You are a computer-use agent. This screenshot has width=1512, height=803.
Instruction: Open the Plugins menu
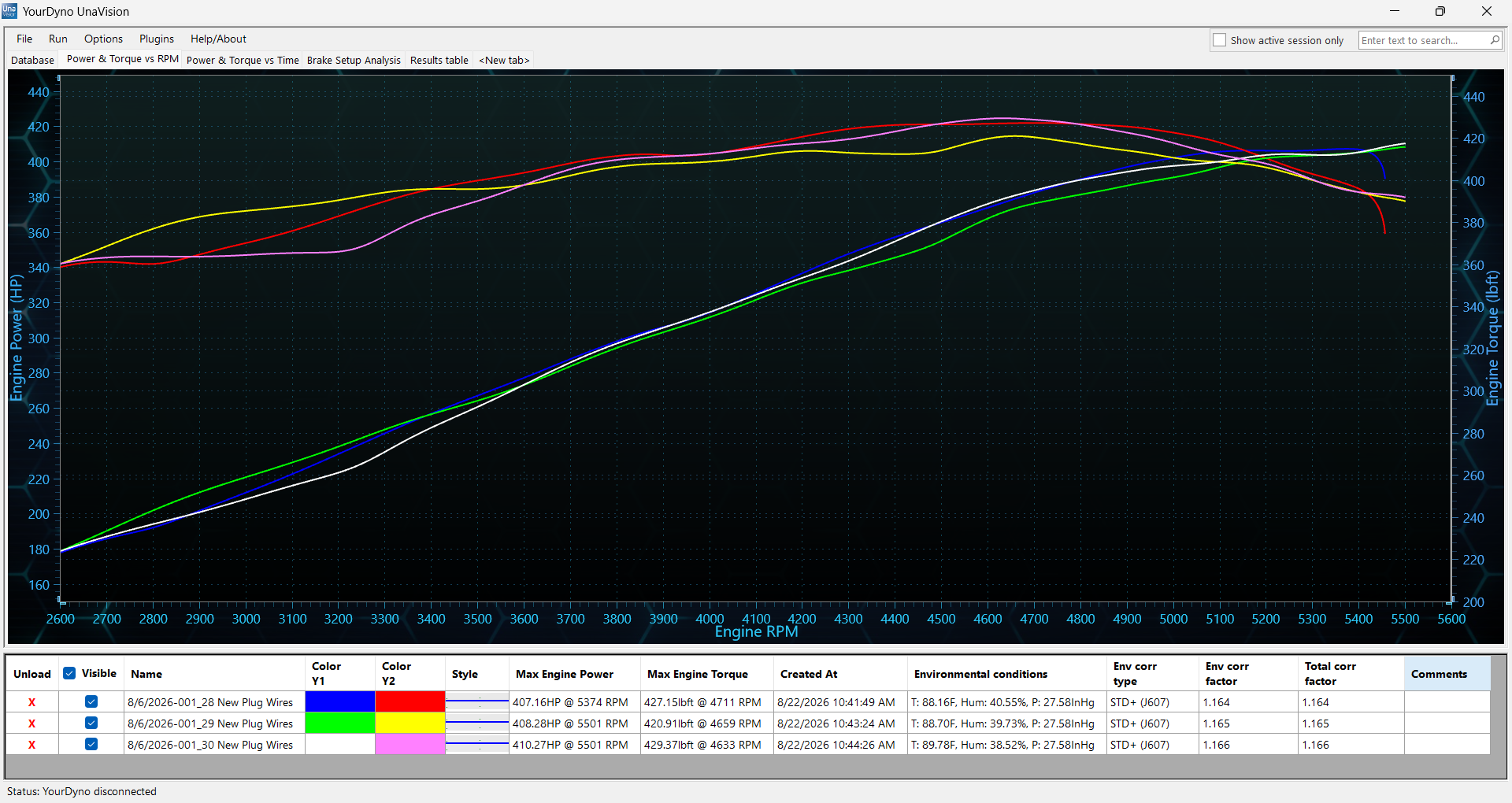point(157,39)
